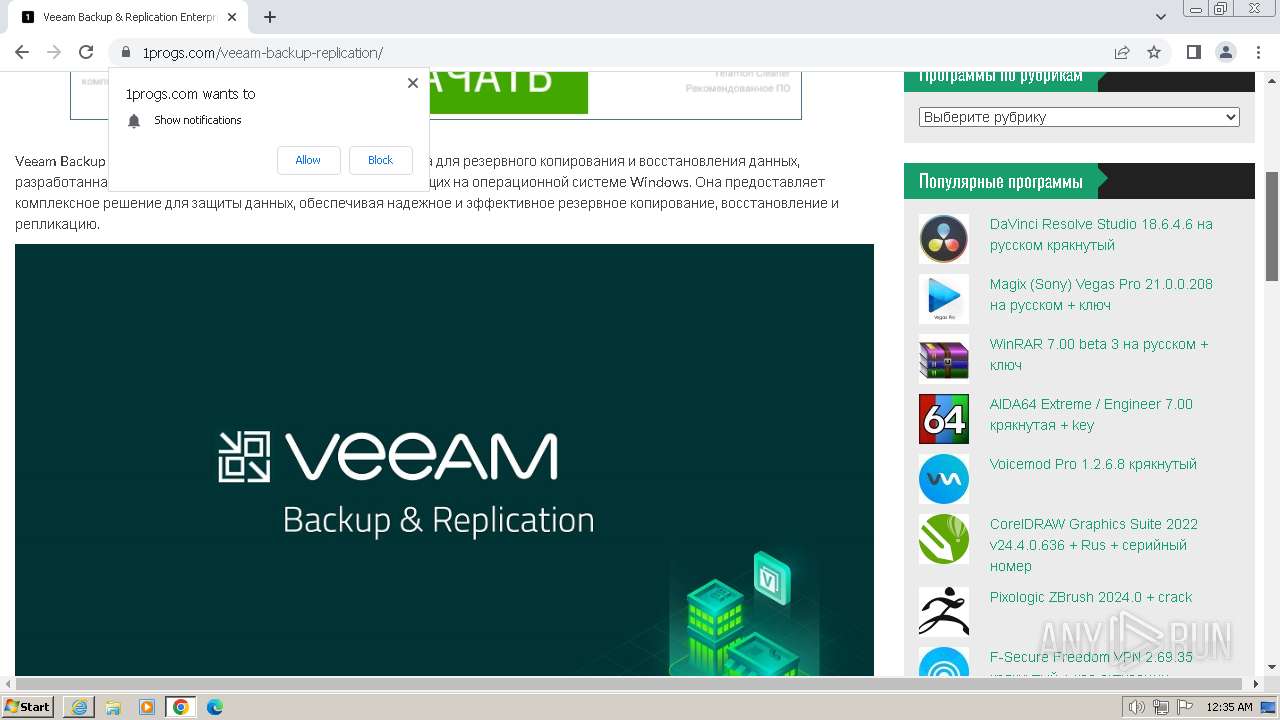Launch Internet Explorer from taskbar
1280x720 pixels.
click(79, 707)
